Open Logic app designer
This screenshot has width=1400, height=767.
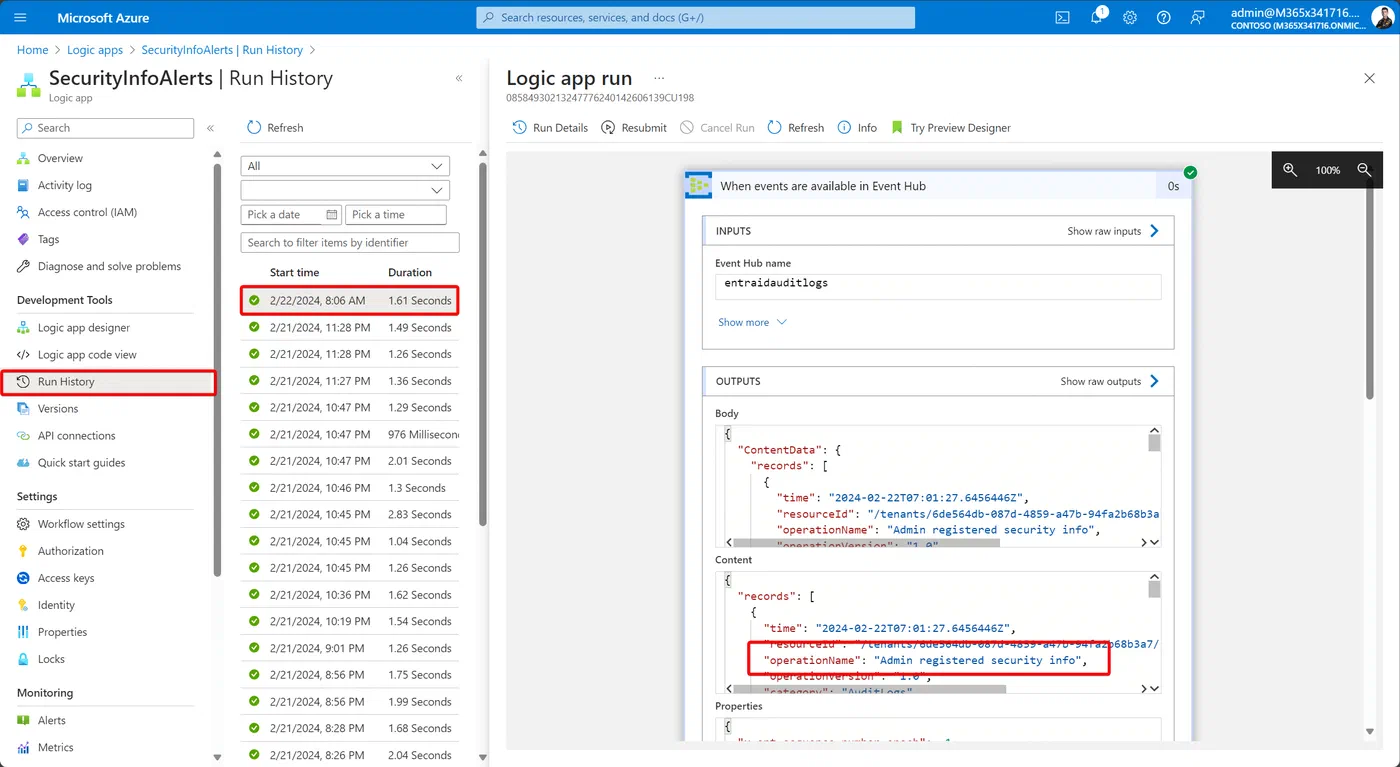pyautogui.click(x=84, y=328)
